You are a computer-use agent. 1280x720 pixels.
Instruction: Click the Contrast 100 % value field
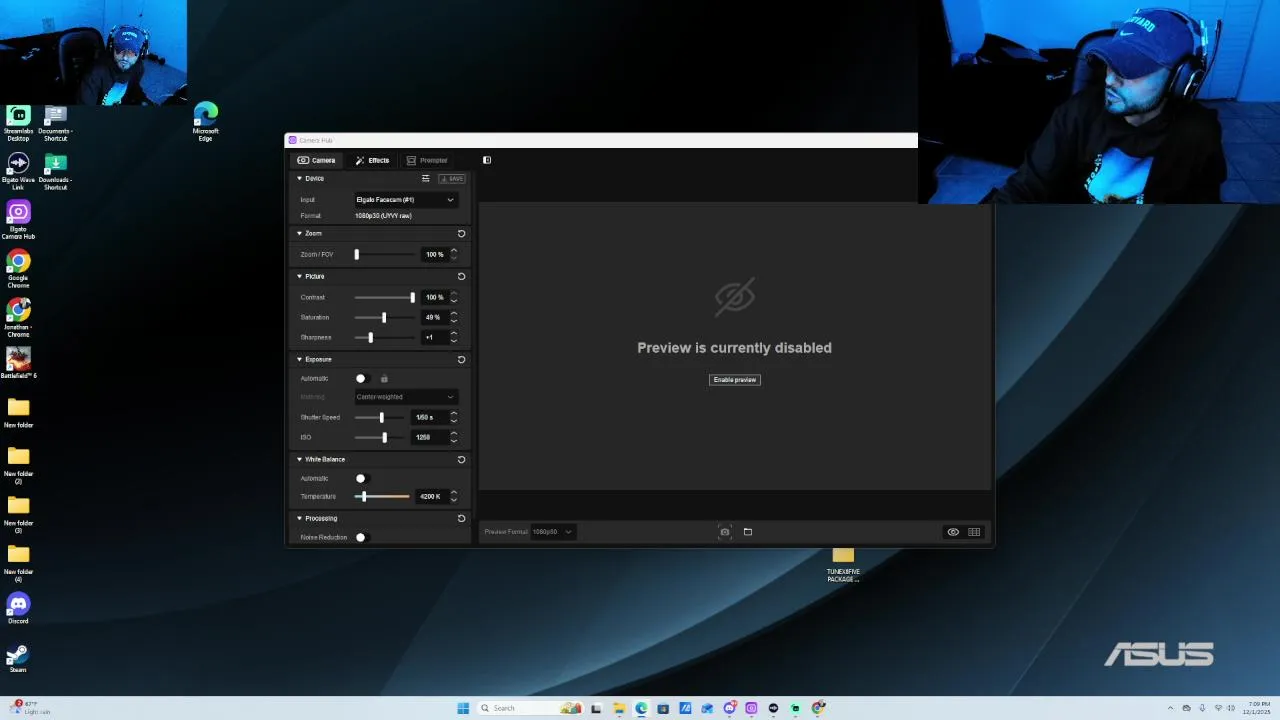tap(434, 298)
